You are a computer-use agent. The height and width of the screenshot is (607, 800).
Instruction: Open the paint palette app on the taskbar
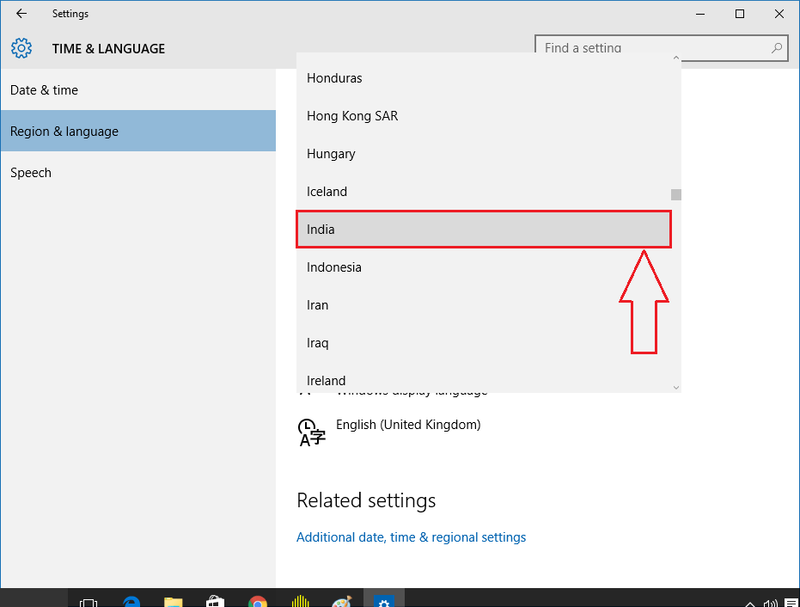[342, 601]
